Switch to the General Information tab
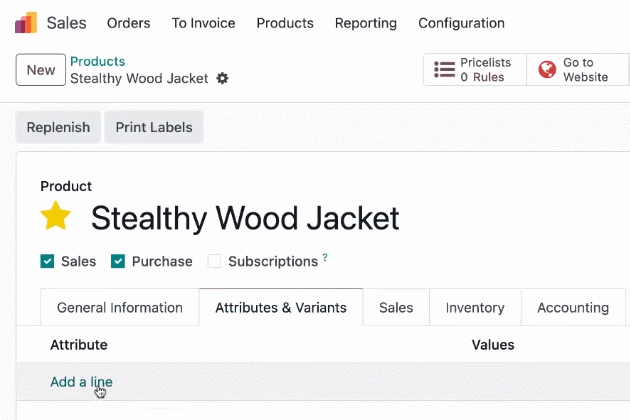 point(120,307)
